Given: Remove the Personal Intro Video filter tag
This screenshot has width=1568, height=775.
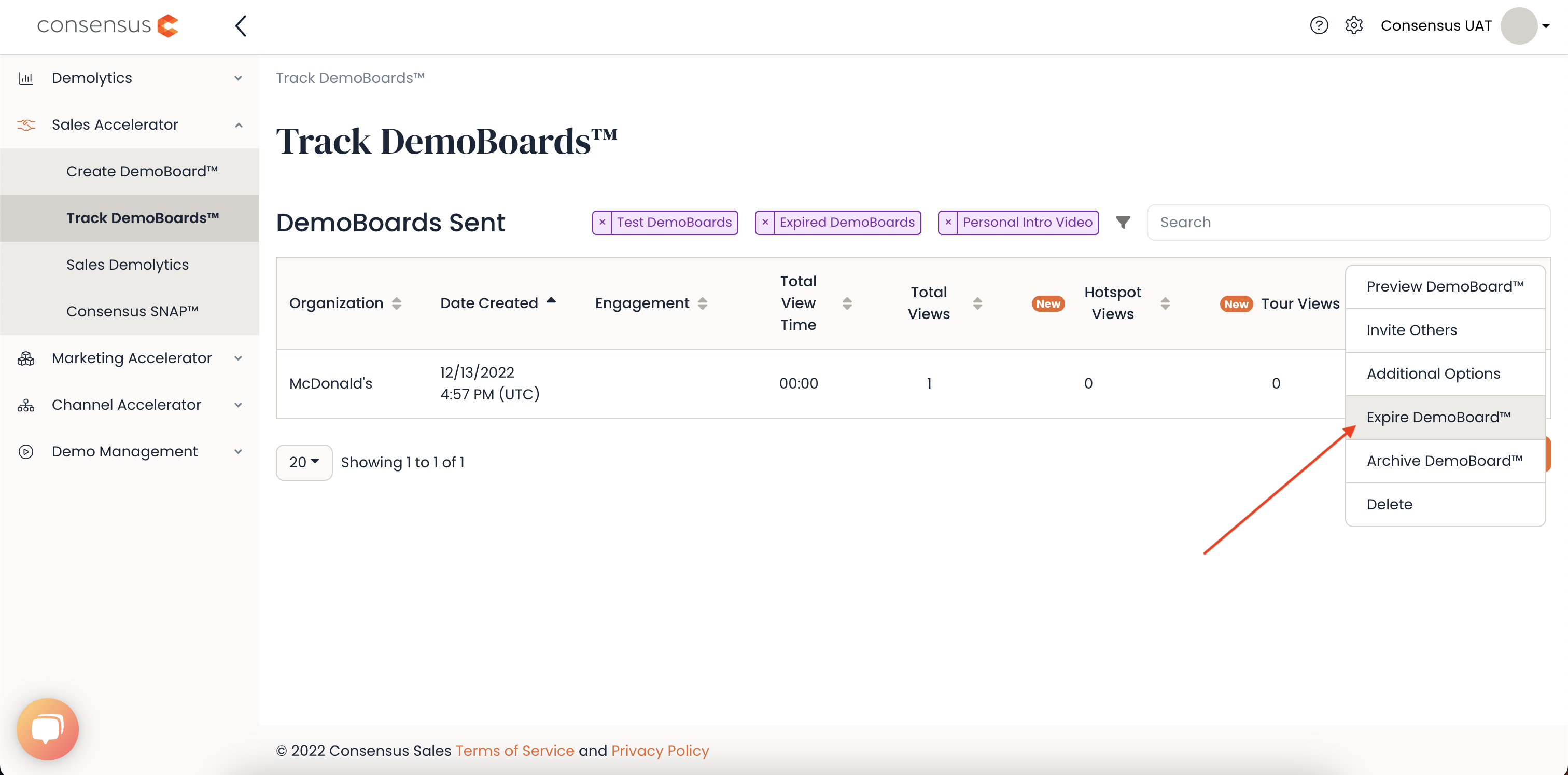Looking at the screenshot, I should click(x=948, y=222).
